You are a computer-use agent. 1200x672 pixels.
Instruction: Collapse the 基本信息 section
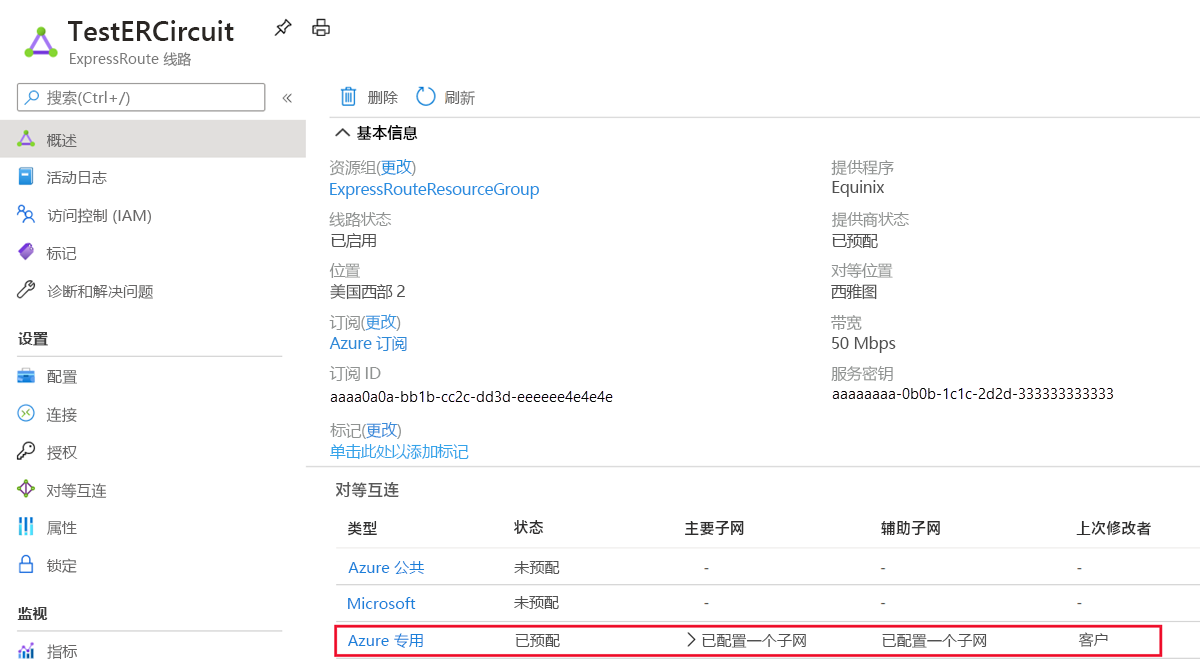click(x=343, y=133)
